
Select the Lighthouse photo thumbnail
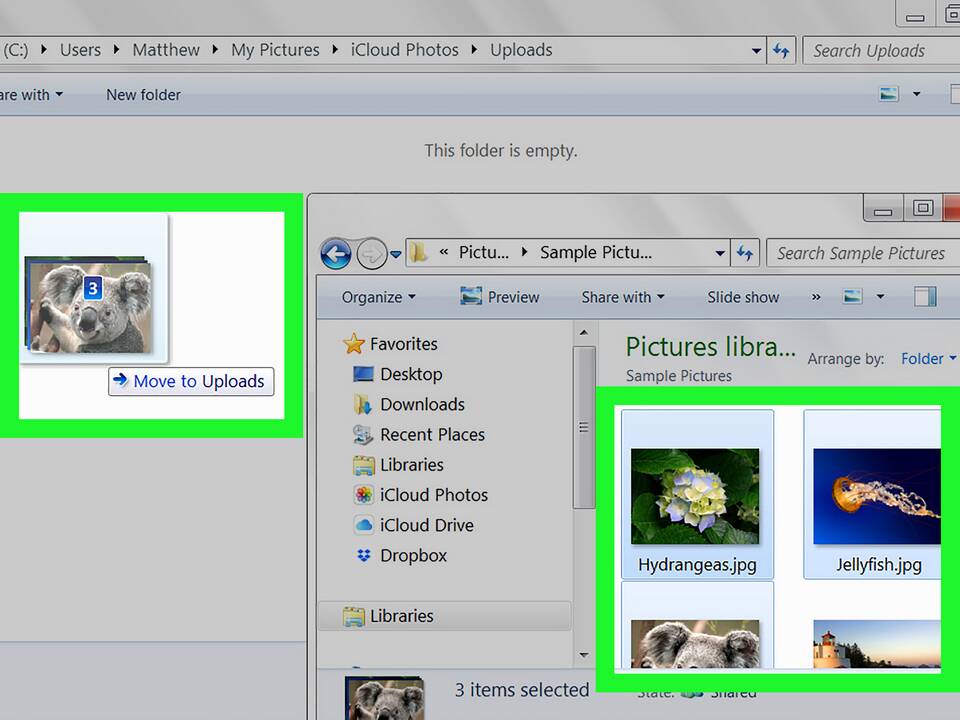[877, 643]
